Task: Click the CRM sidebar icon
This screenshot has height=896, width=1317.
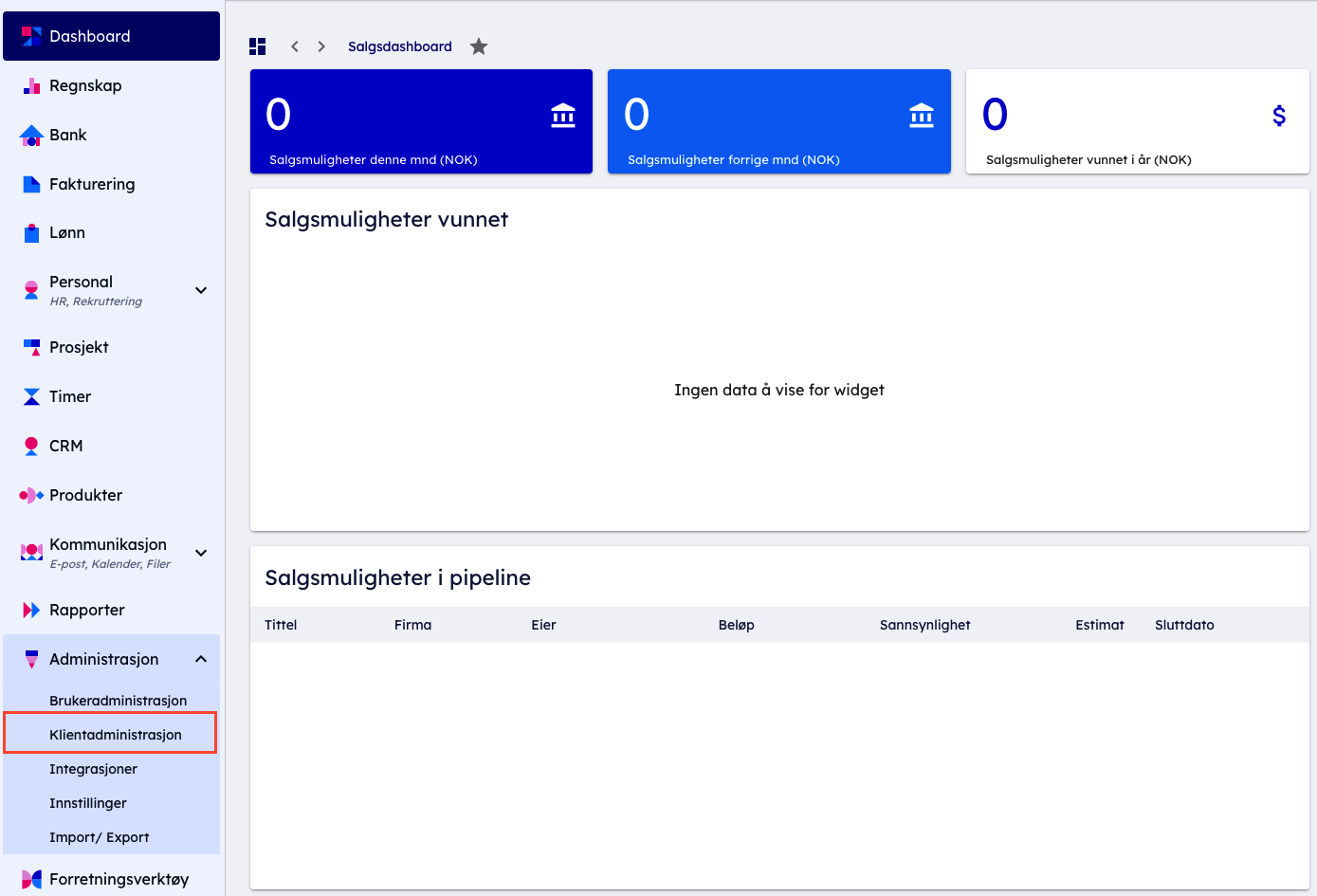Action: pyautogui.click(x=31, y=446)
